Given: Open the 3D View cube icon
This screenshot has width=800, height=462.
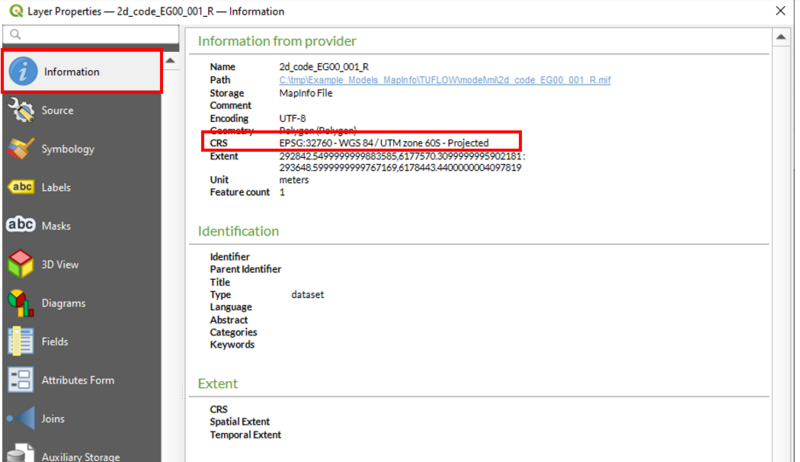Looking at the screenshot, I should [21, 265].
